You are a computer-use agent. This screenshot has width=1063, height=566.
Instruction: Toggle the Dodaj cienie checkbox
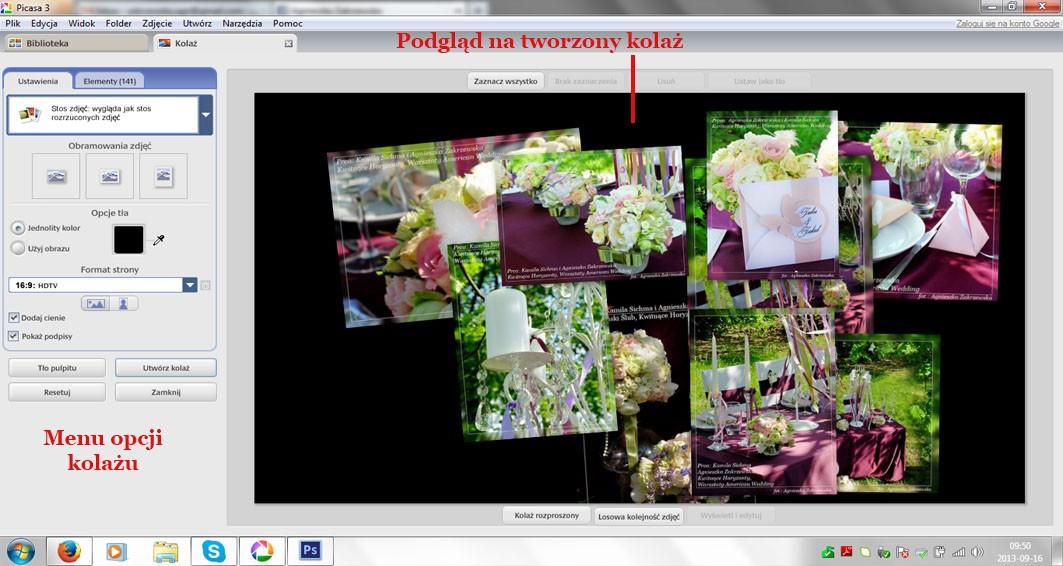(14, 317)
